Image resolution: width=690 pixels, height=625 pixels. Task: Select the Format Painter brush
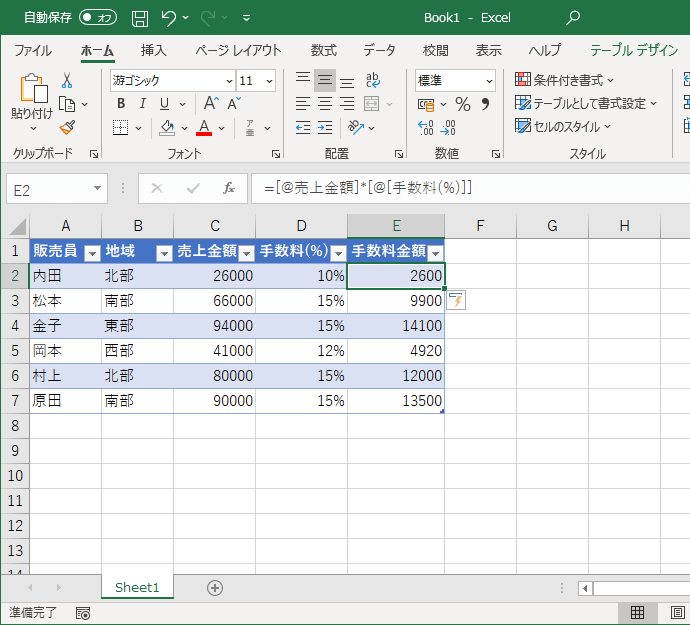[67, 128]
